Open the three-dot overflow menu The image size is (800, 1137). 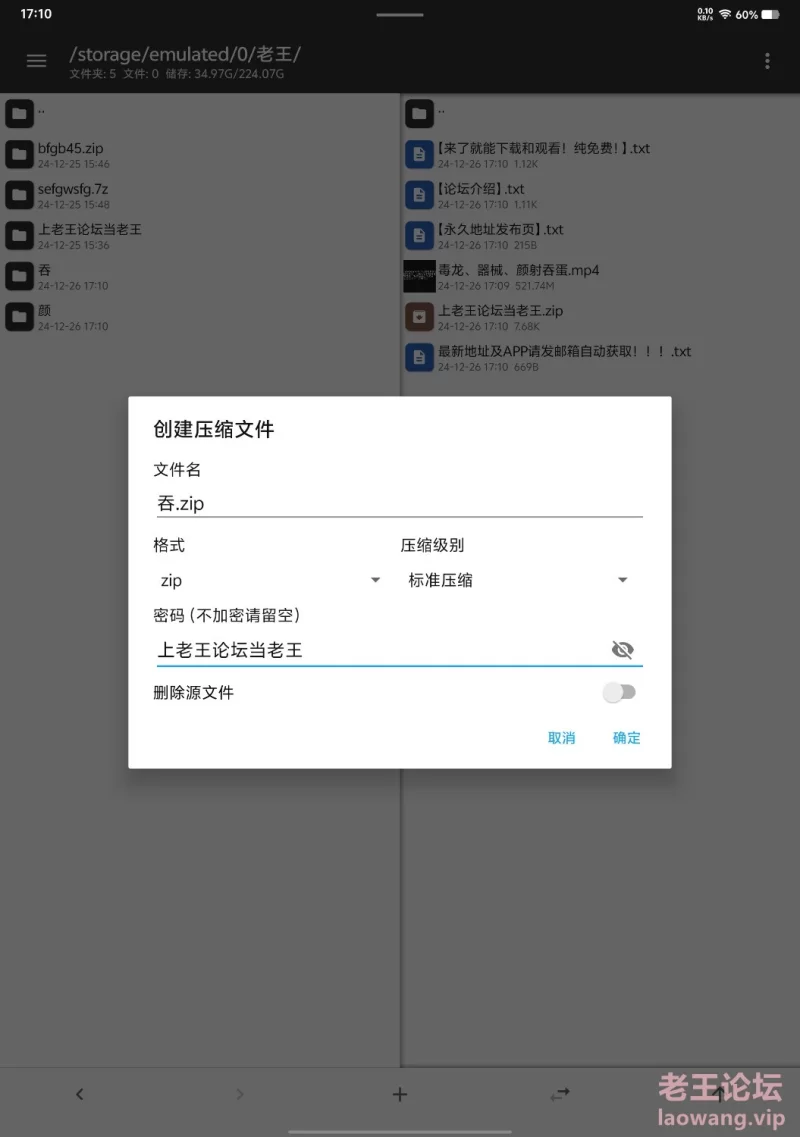pos(767,61)
